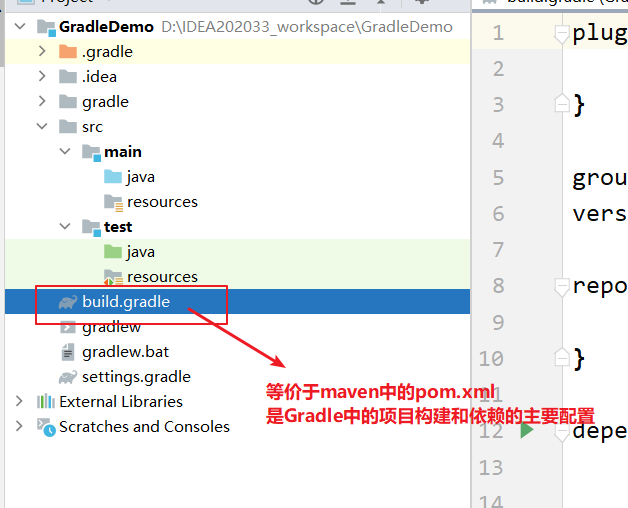This screenshot has width=628, height=508.
Task: Collapse the main folder chevron
Action: pyautogui.click(x=65, y=151)
